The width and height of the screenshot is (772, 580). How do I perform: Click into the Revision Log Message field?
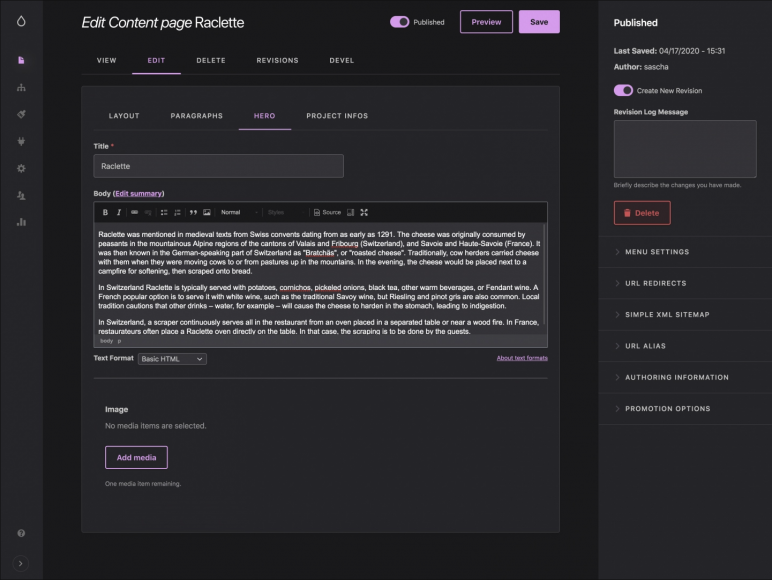[684, 149]
